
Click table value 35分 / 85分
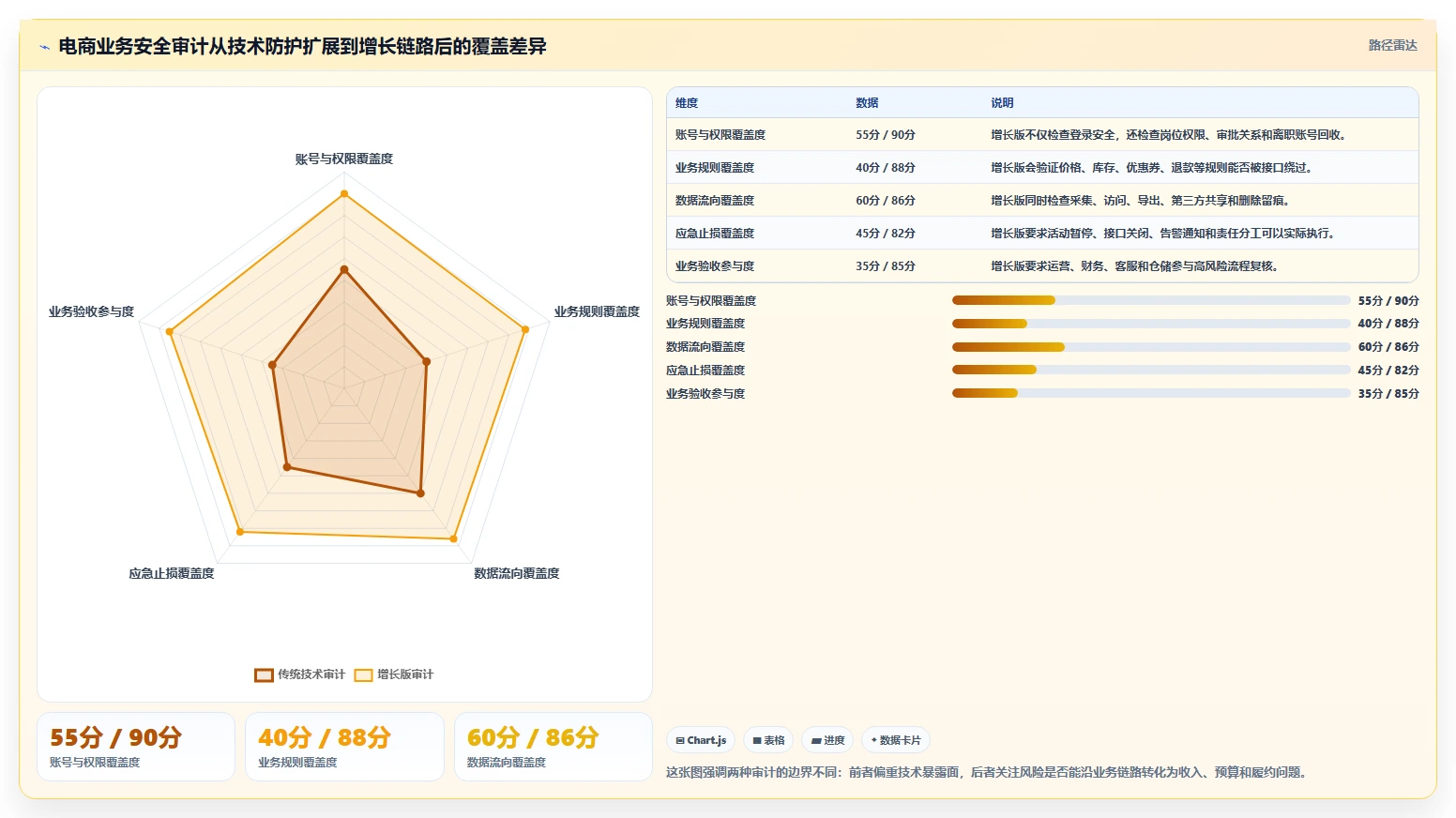pyautogui.click(x=886, y=266)
